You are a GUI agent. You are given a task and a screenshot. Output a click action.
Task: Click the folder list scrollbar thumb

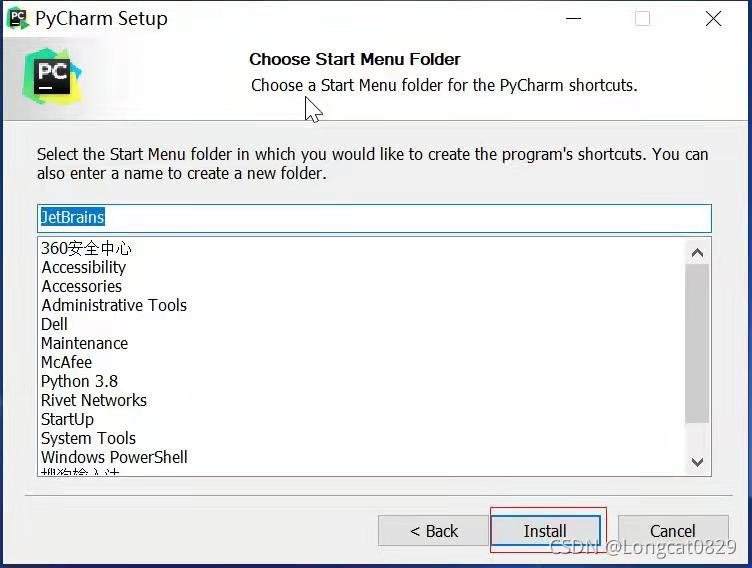tap(697, 344)
